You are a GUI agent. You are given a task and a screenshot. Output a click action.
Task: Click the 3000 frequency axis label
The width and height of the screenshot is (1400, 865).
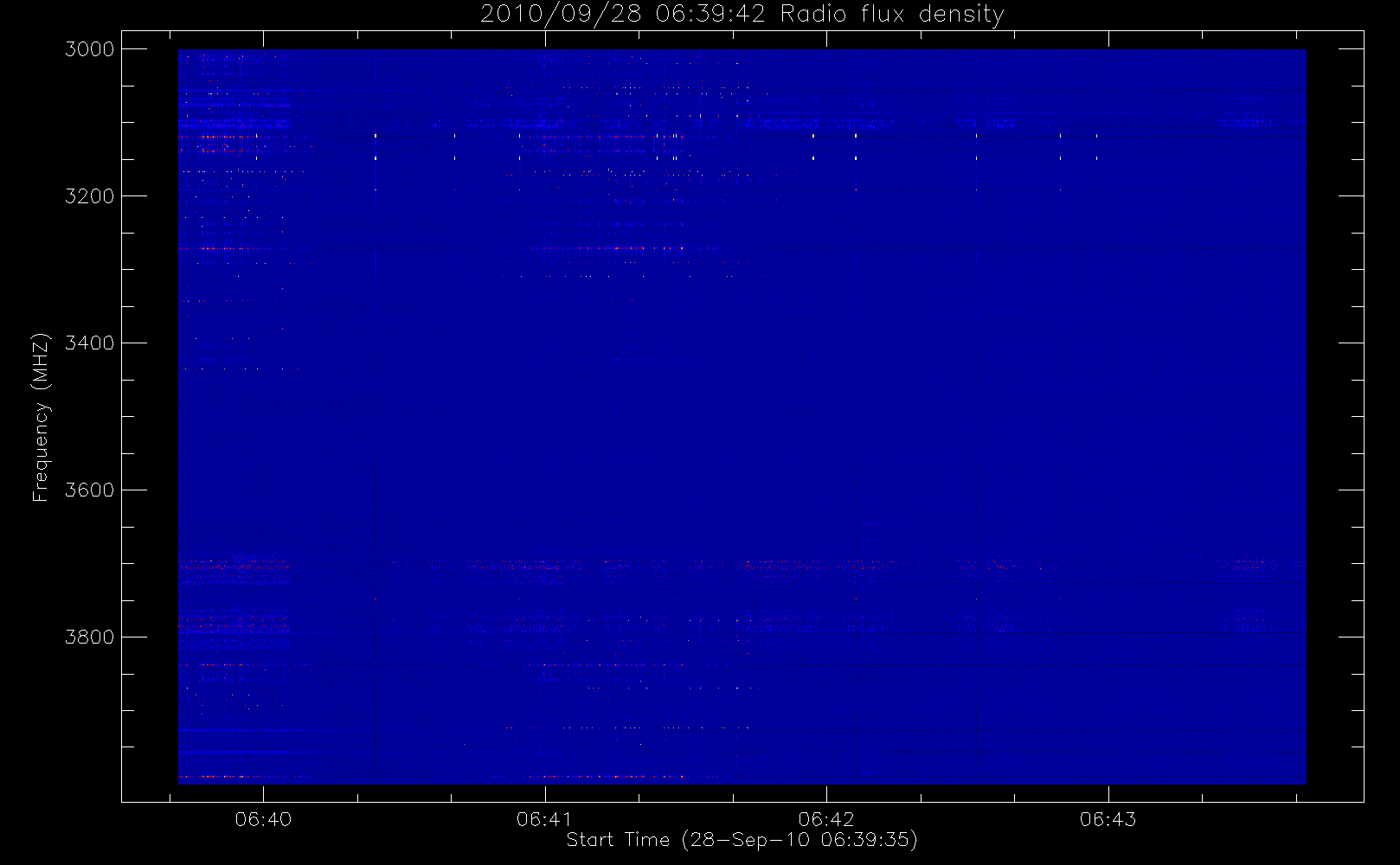coord(90,49)
